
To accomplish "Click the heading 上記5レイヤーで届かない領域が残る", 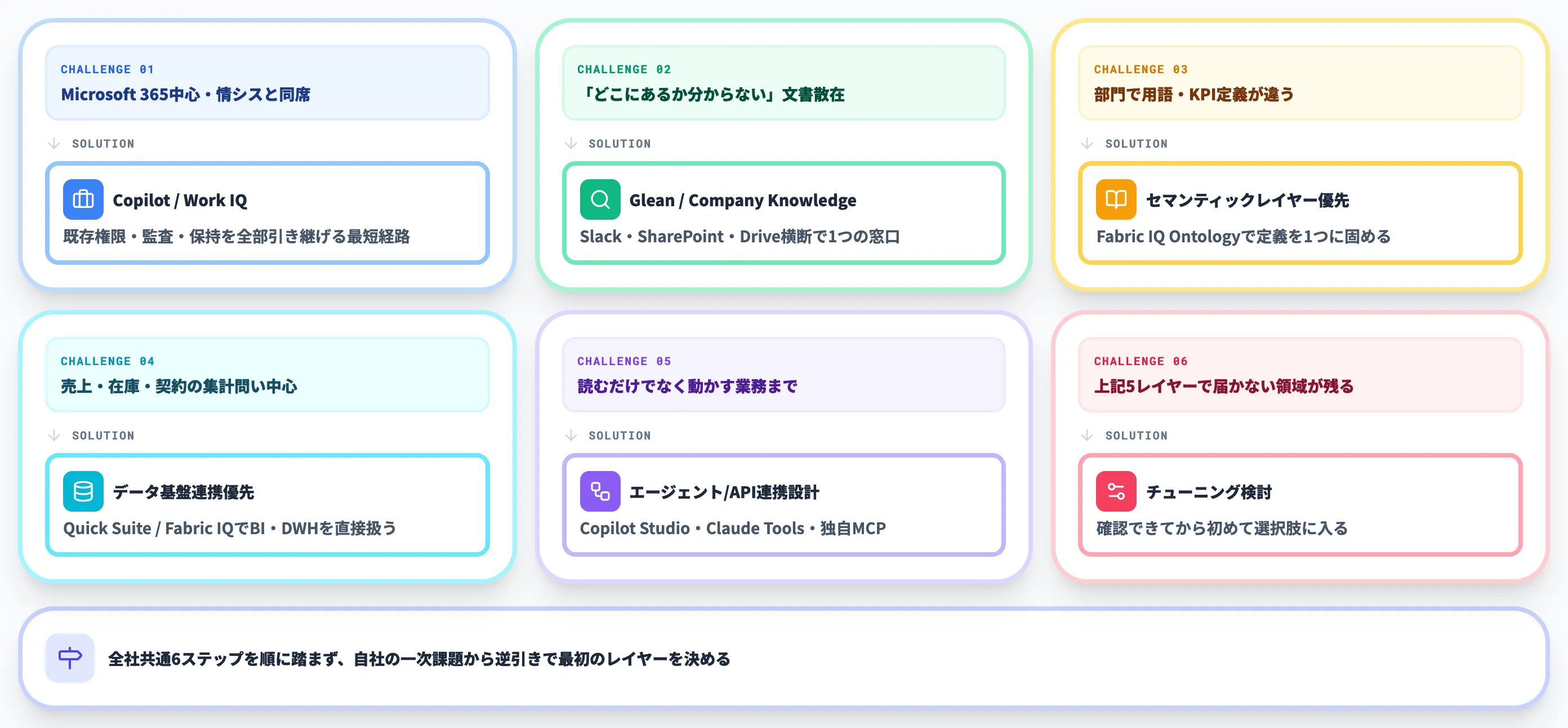I will (x=1223, y=386).
